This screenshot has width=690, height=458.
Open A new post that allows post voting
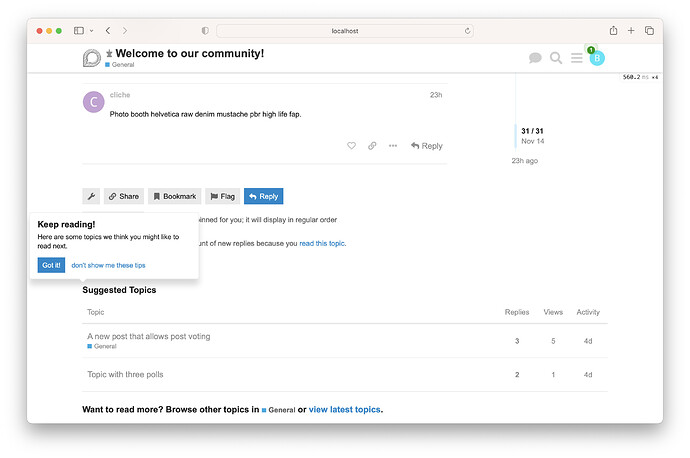pos(149,336)
